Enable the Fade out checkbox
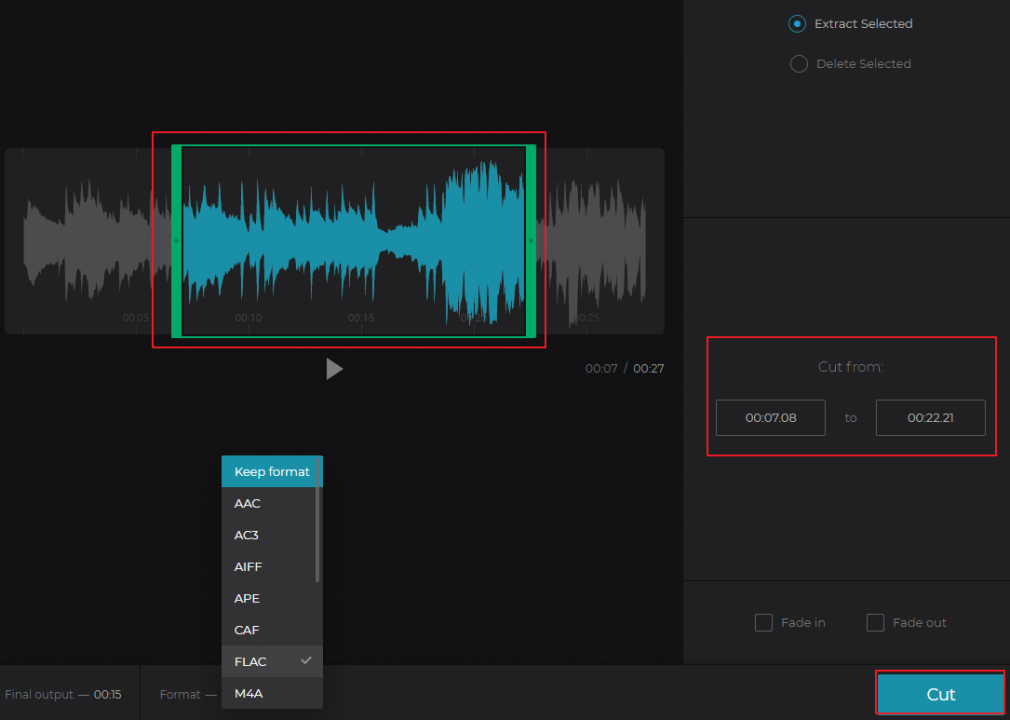The height and width of the screenshot is (720, 1010). 875,623
